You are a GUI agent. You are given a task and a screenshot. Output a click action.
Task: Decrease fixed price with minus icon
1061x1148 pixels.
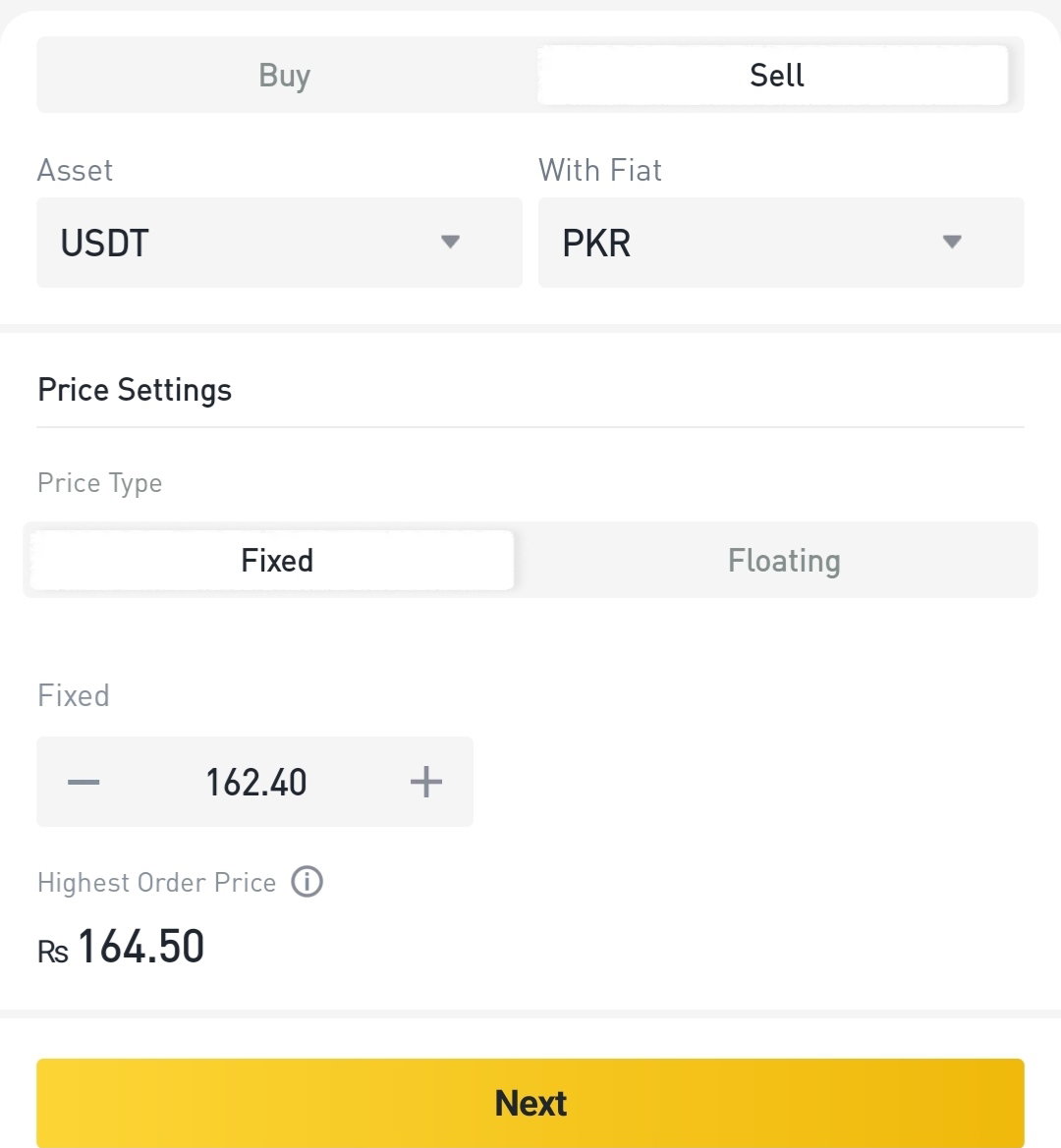[x=84, y=782]
